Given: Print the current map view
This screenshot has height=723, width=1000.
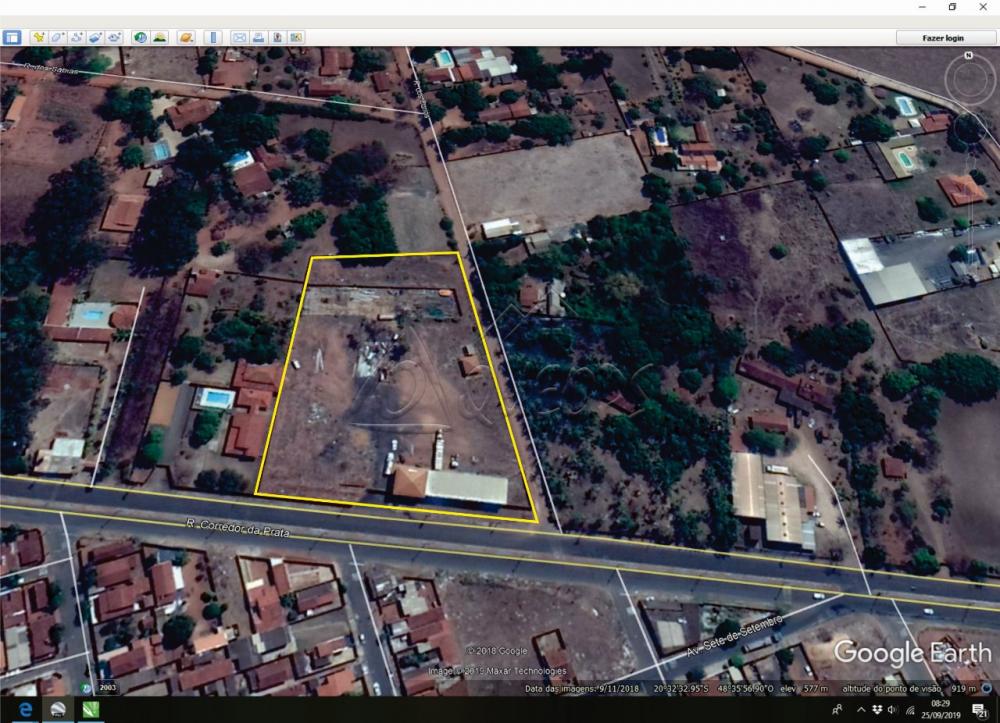Looking at the screenshot, I should coord(258,37).
